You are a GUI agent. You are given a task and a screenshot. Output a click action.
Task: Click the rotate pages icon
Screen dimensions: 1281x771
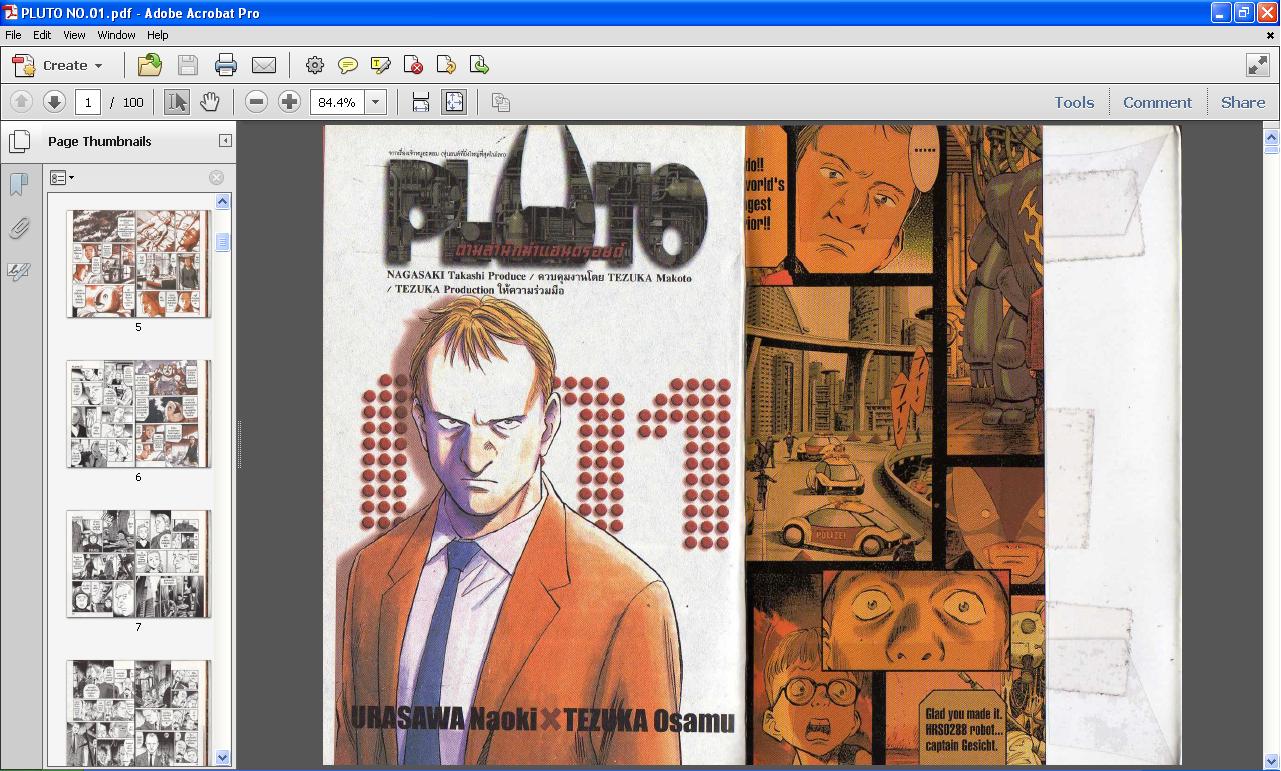point(447,66)
